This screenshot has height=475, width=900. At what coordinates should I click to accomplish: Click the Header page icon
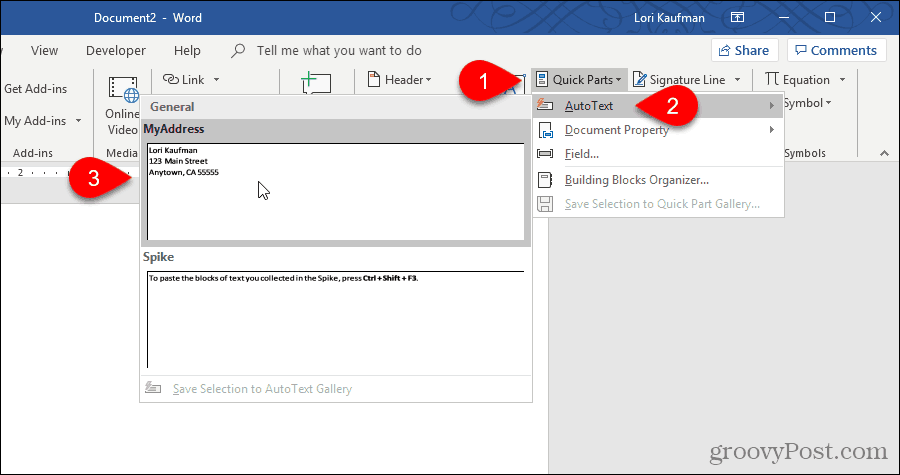[x=374, y=79]
